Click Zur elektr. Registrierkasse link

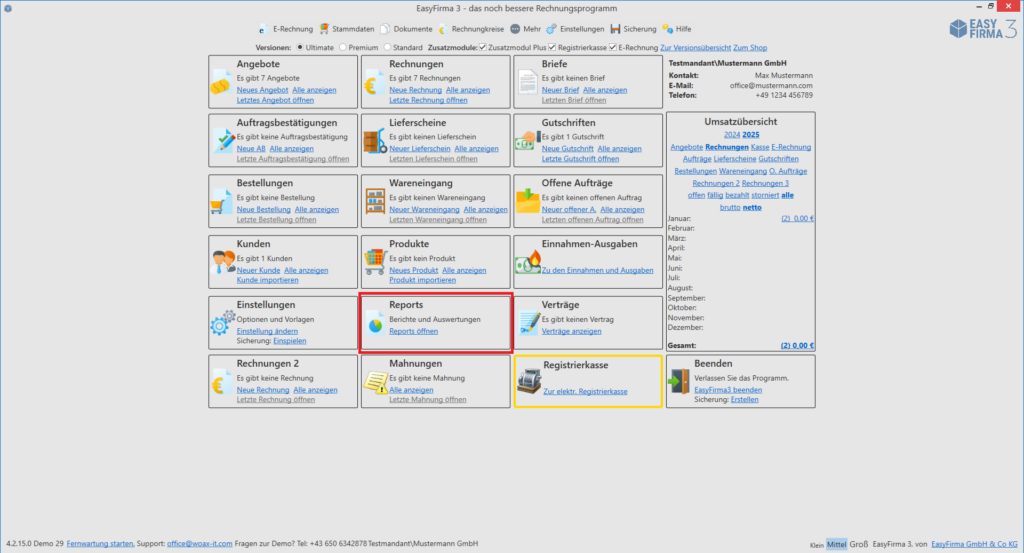pyautogui.click(x=585, y=391)
